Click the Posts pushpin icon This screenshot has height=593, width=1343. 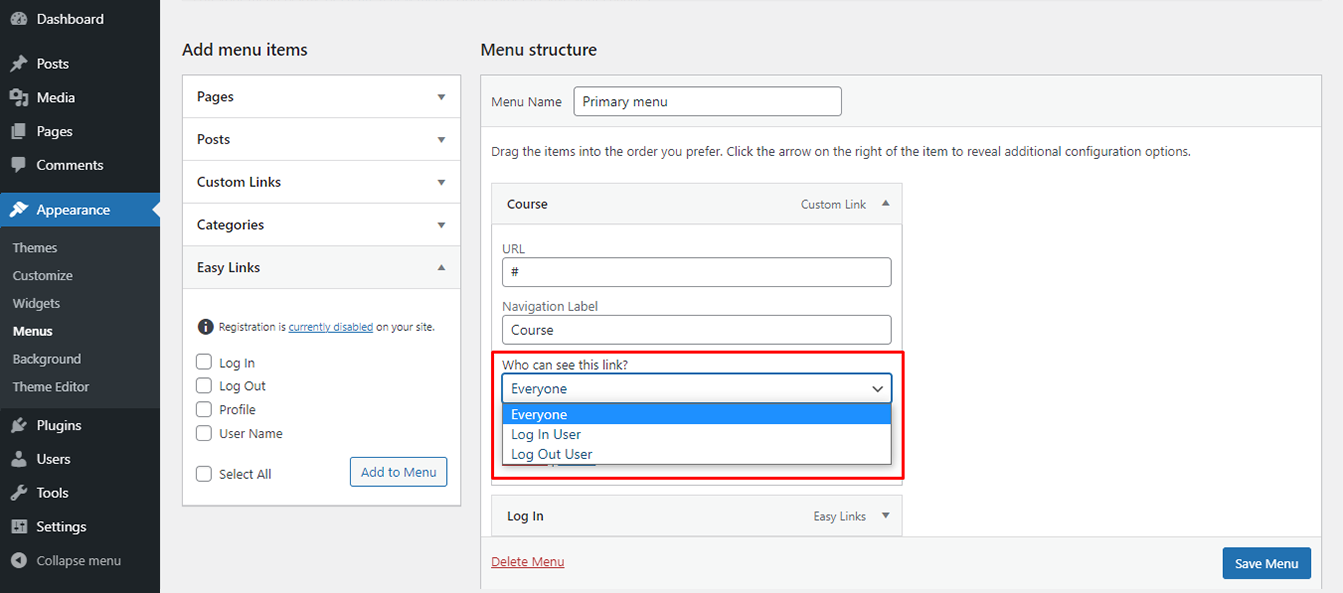coord(18,64)
